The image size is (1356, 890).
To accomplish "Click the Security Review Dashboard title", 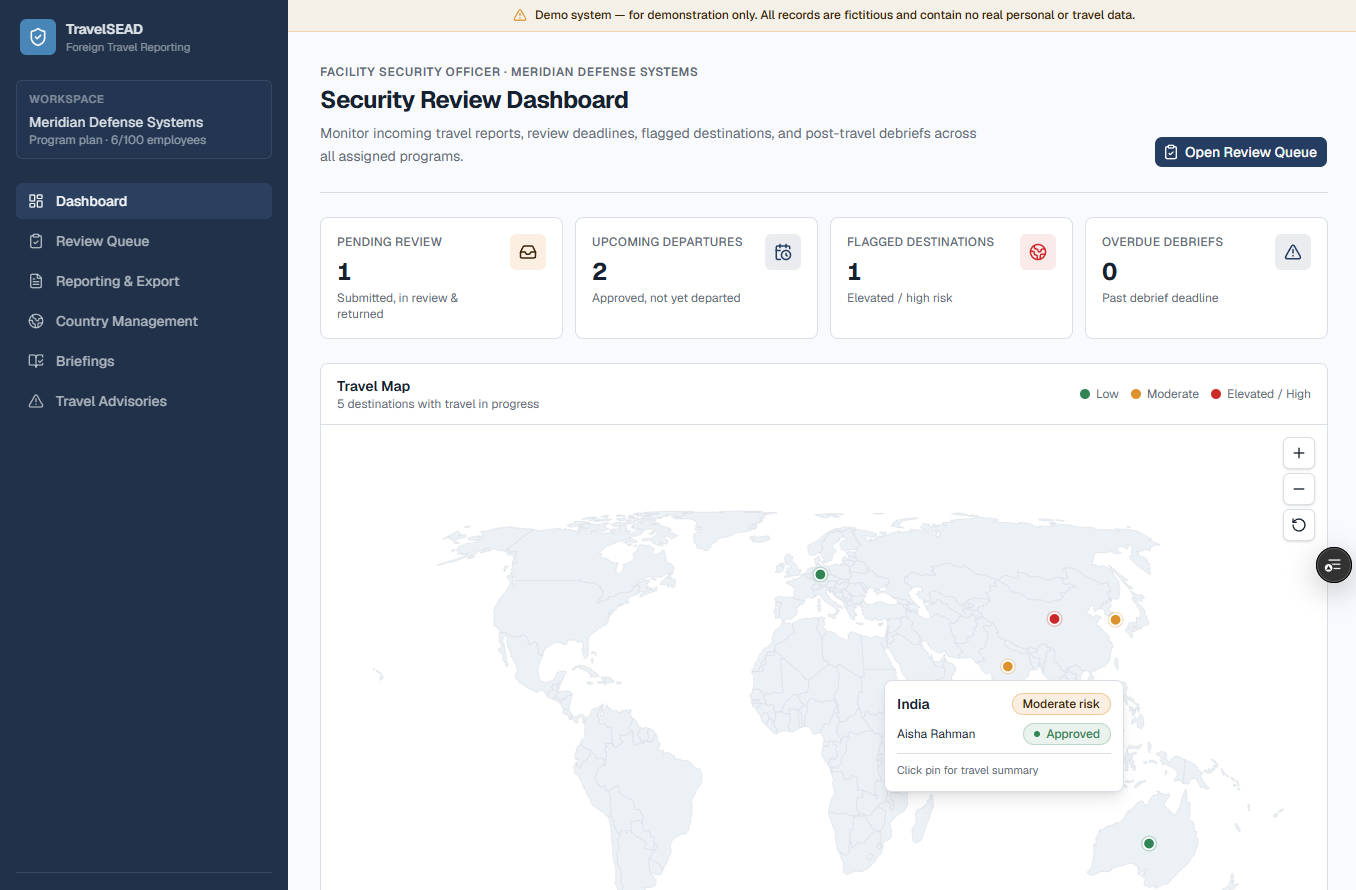I will point(474,100).
